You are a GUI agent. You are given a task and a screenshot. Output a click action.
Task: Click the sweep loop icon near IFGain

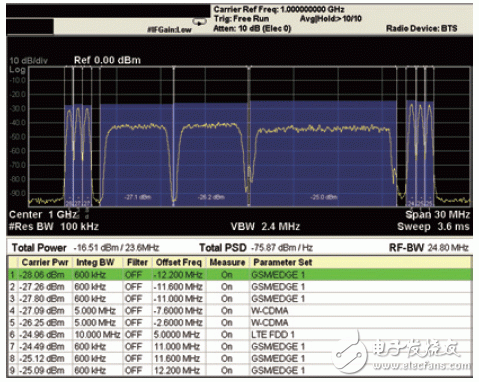tap(199, 22)
